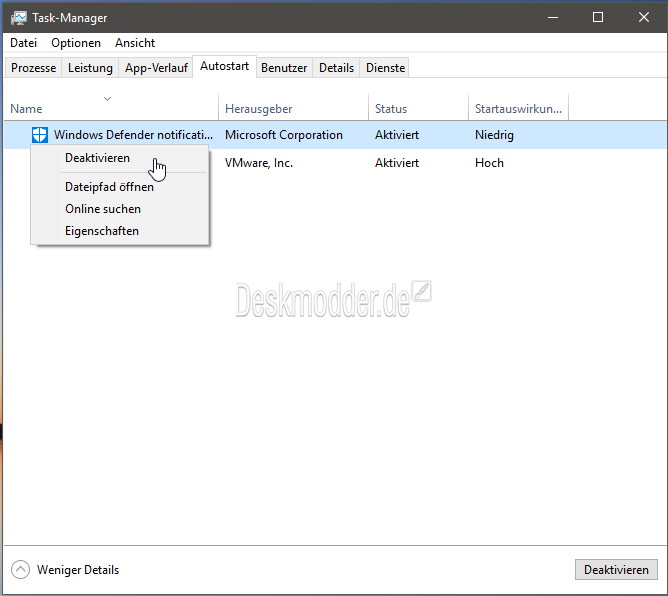Sort by the Name column header
668x596 pixels.
coord(111,107)
